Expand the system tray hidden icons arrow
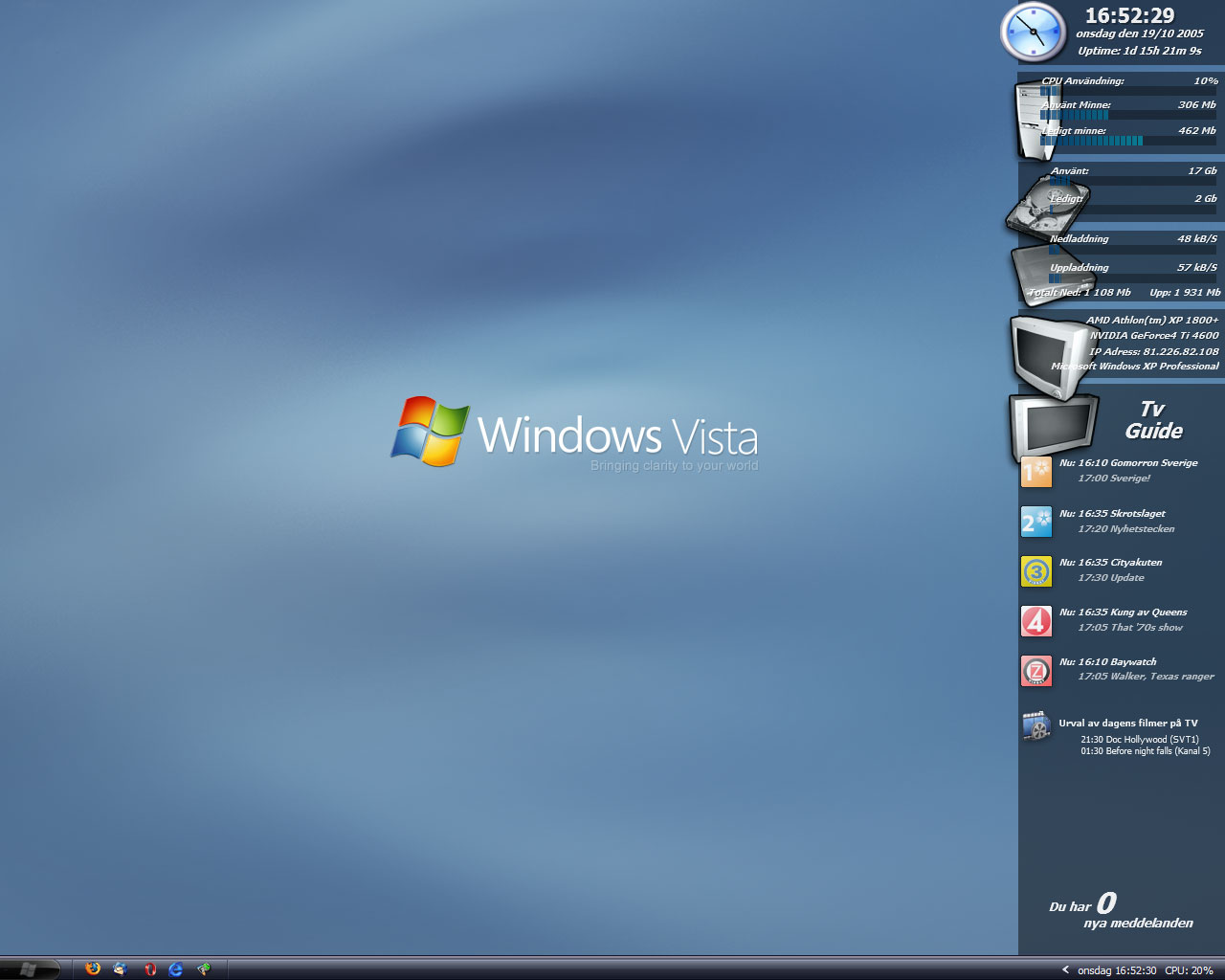Viewport: 1225px width, 980px height. tap(1065, 969)
